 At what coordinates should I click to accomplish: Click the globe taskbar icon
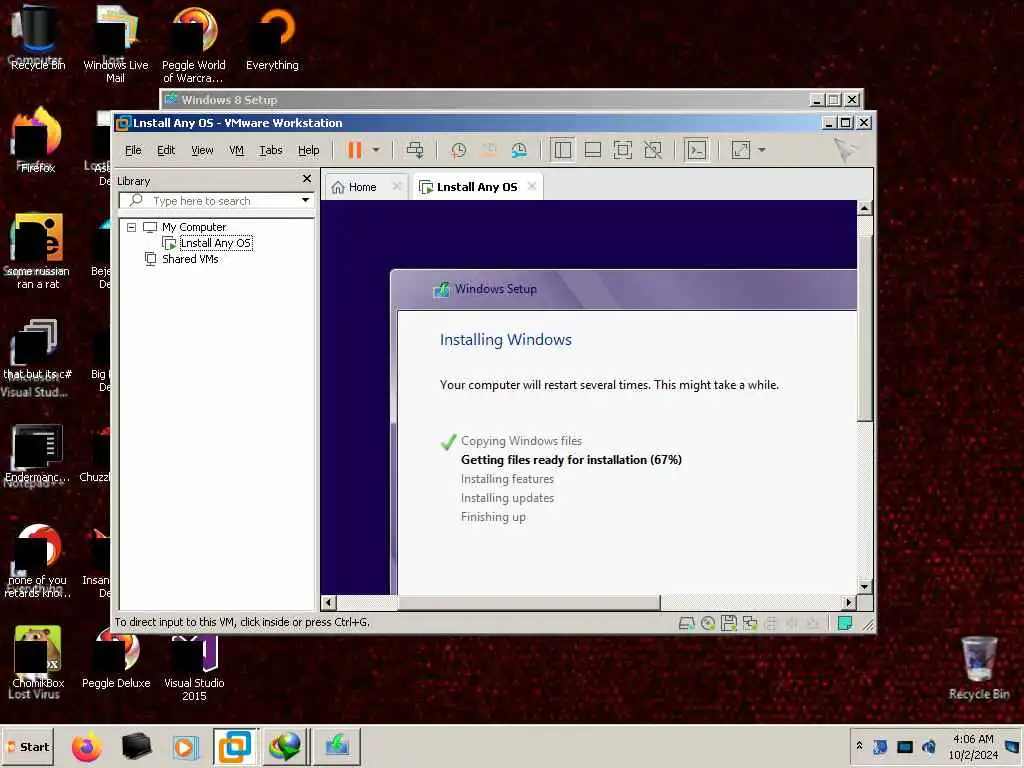click(x=285, y=746)
